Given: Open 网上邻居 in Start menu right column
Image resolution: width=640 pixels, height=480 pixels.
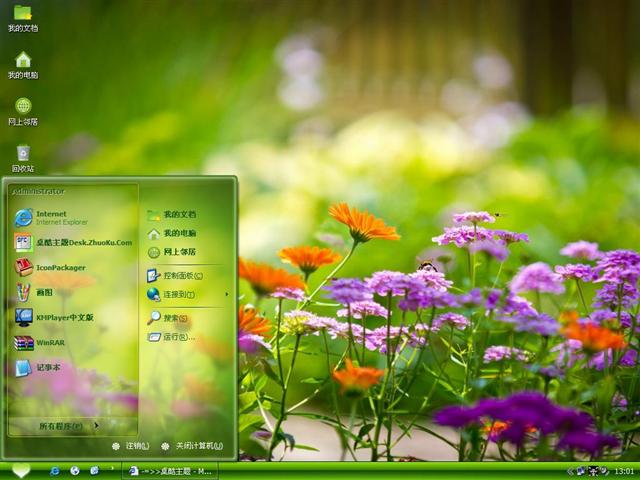Looking at the screenshot, I should [x=172, y=252].
